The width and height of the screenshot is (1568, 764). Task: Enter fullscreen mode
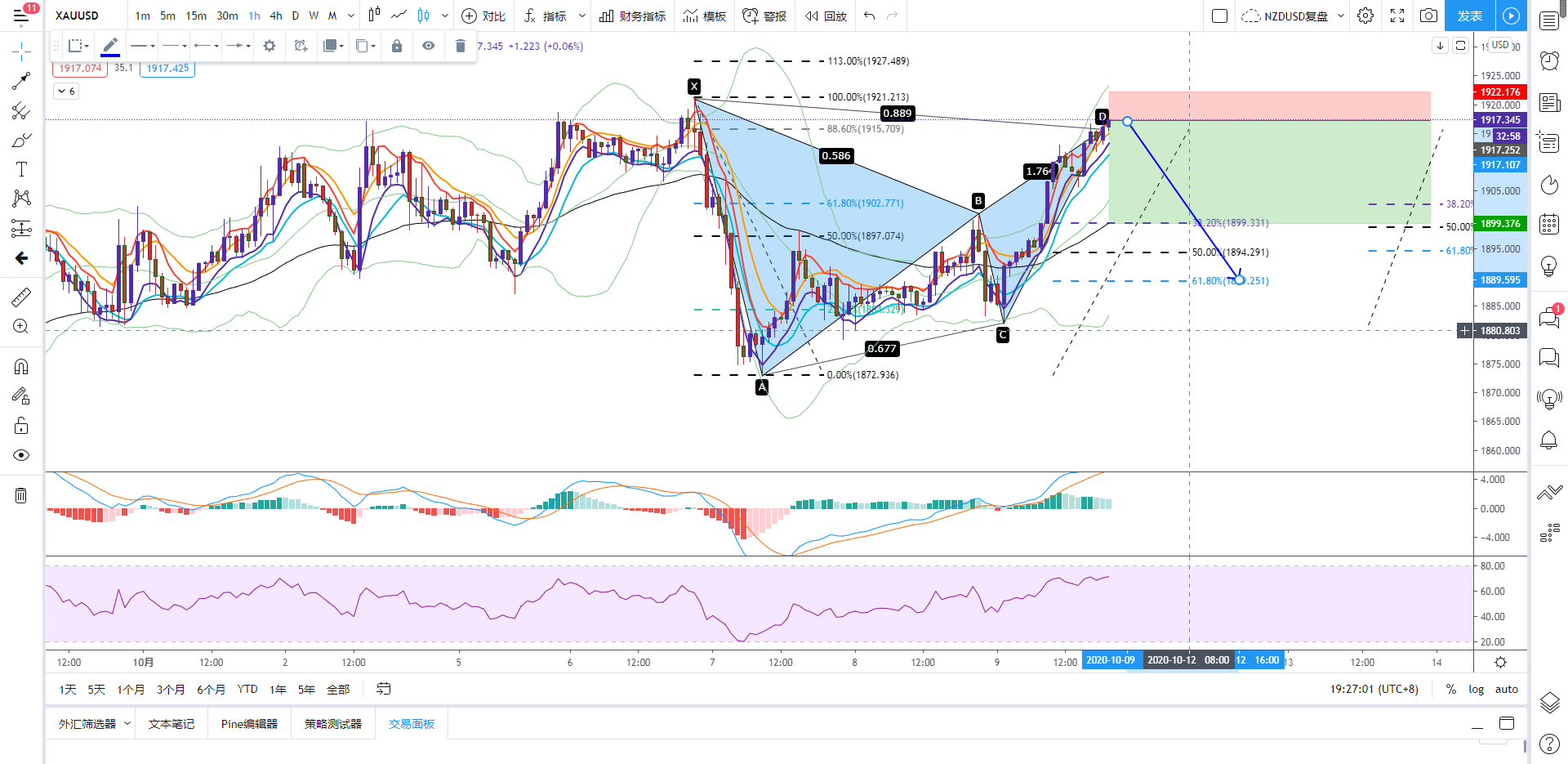click(1397, 16)
